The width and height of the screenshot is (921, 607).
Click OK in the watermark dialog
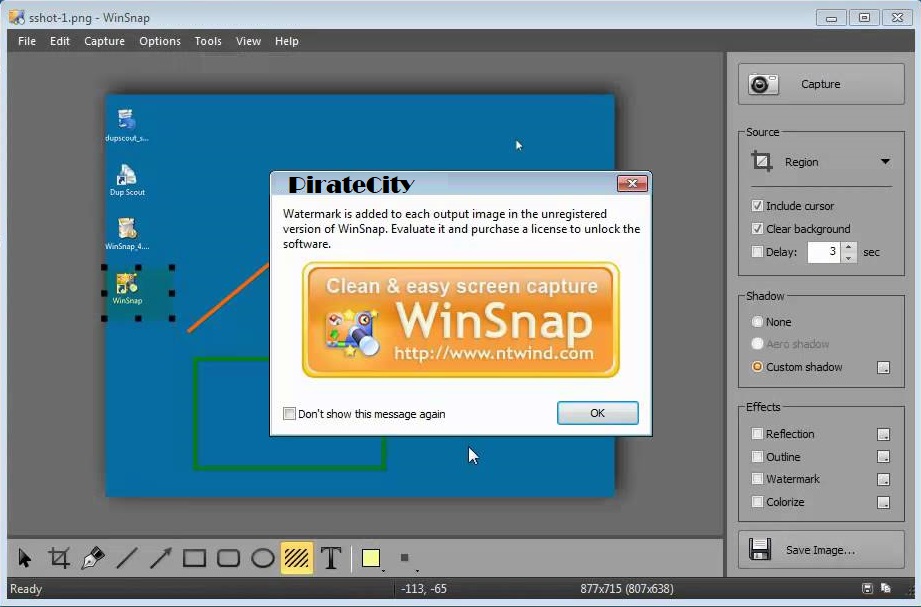[x=597, y=413]
